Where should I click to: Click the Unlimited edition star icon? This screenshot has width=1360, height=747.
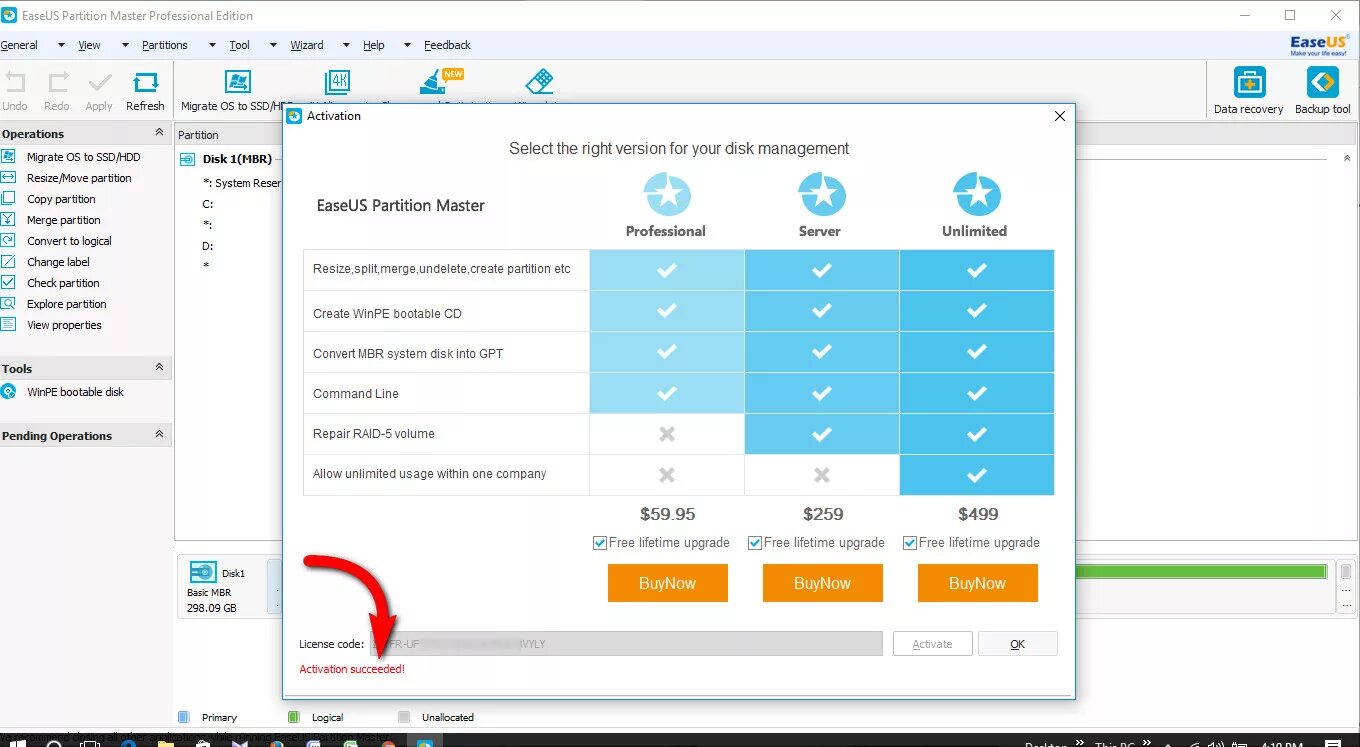[x=975, y=194]
